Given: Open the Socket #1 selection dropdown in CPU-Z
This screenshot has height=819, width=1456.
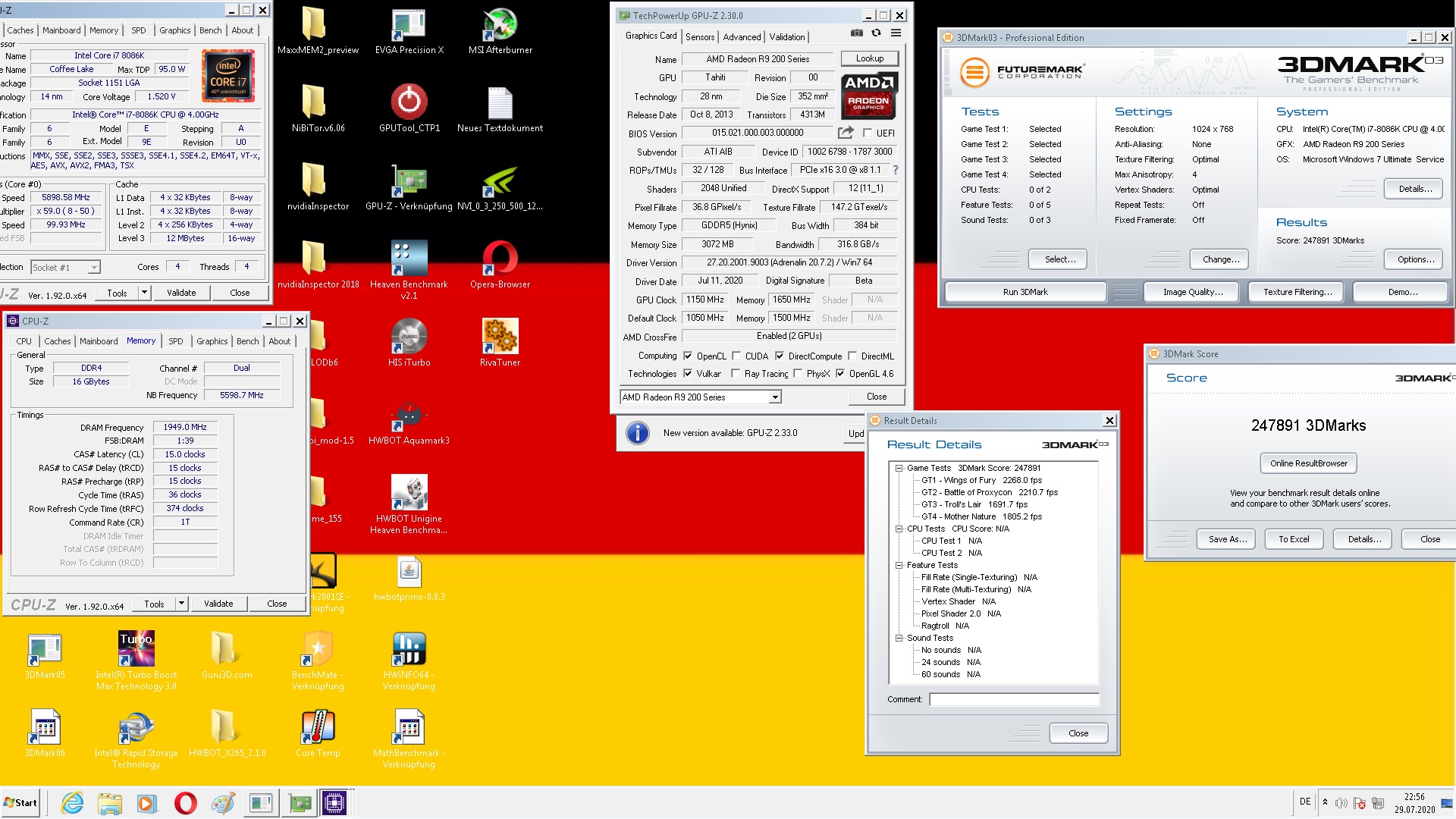Looking at the screenshot, I should point(65,267).
